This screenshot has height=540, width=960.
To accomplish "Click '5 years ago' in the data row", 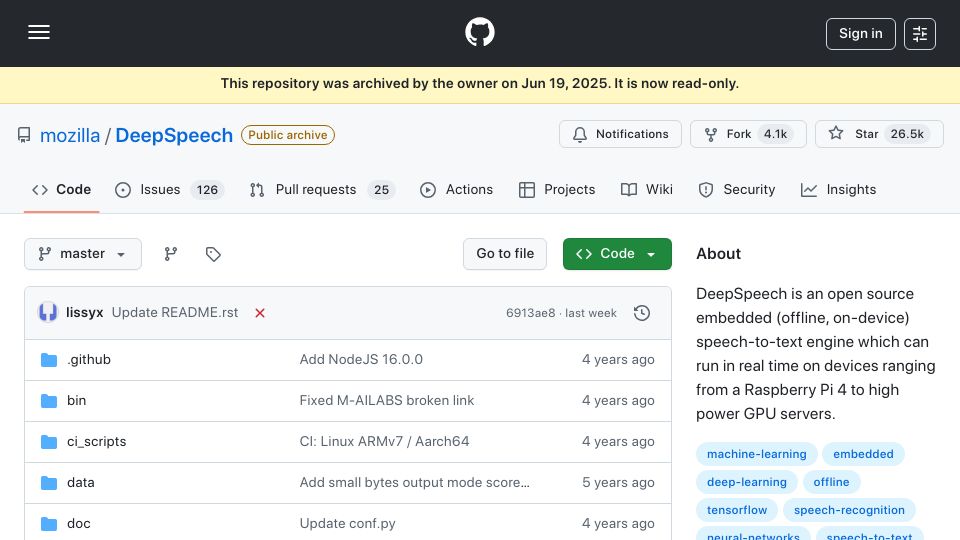I will (618, 482).
